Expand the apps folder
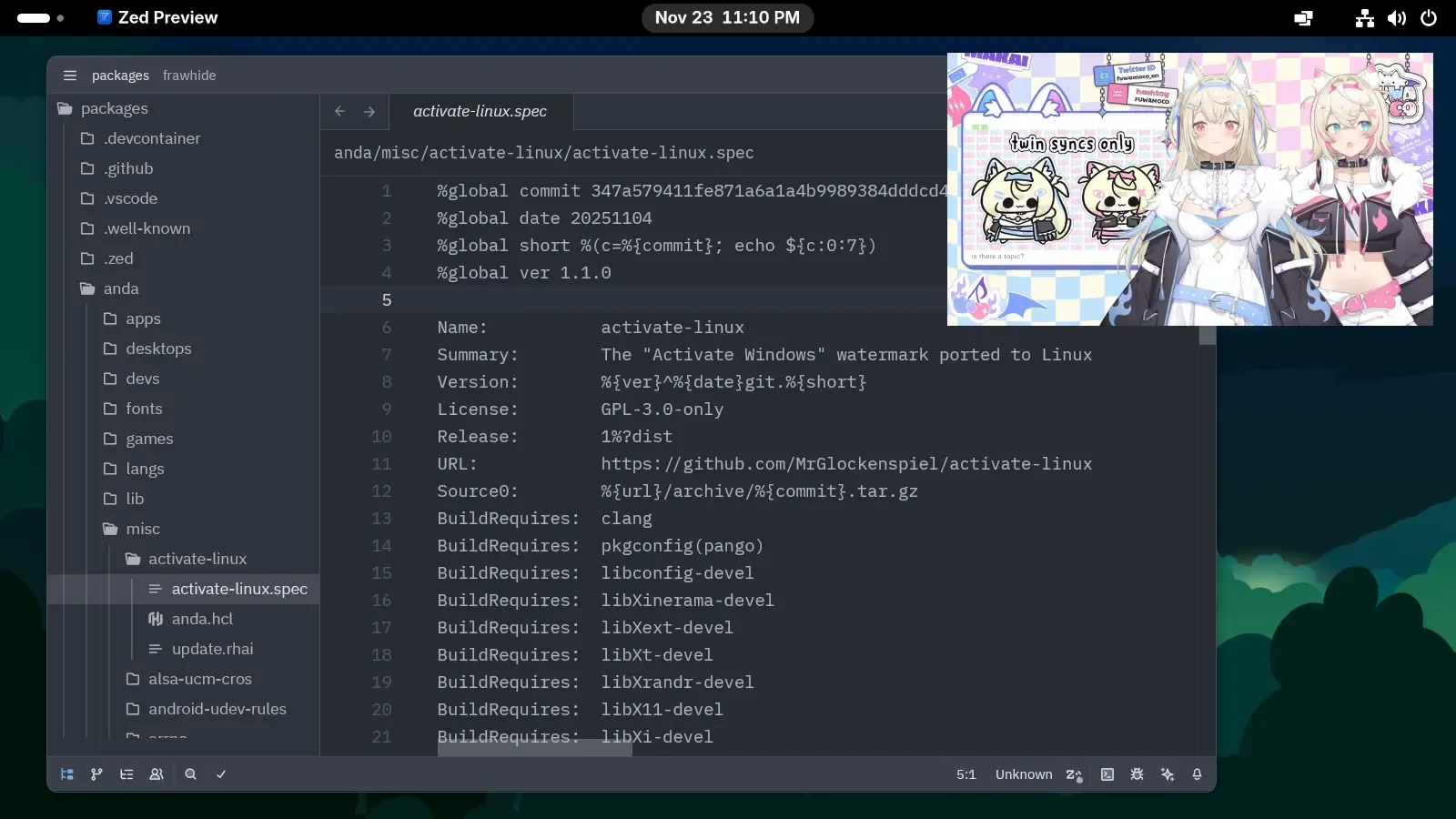Image resolution: width=1456 pixels, height=819 pixels. (143, 318)
